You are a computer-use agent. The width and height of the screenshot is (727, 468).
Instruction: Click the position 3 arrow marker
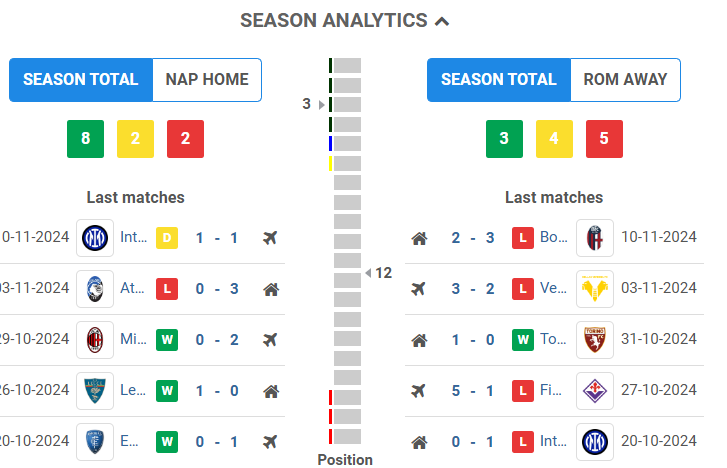pos(321,104)
